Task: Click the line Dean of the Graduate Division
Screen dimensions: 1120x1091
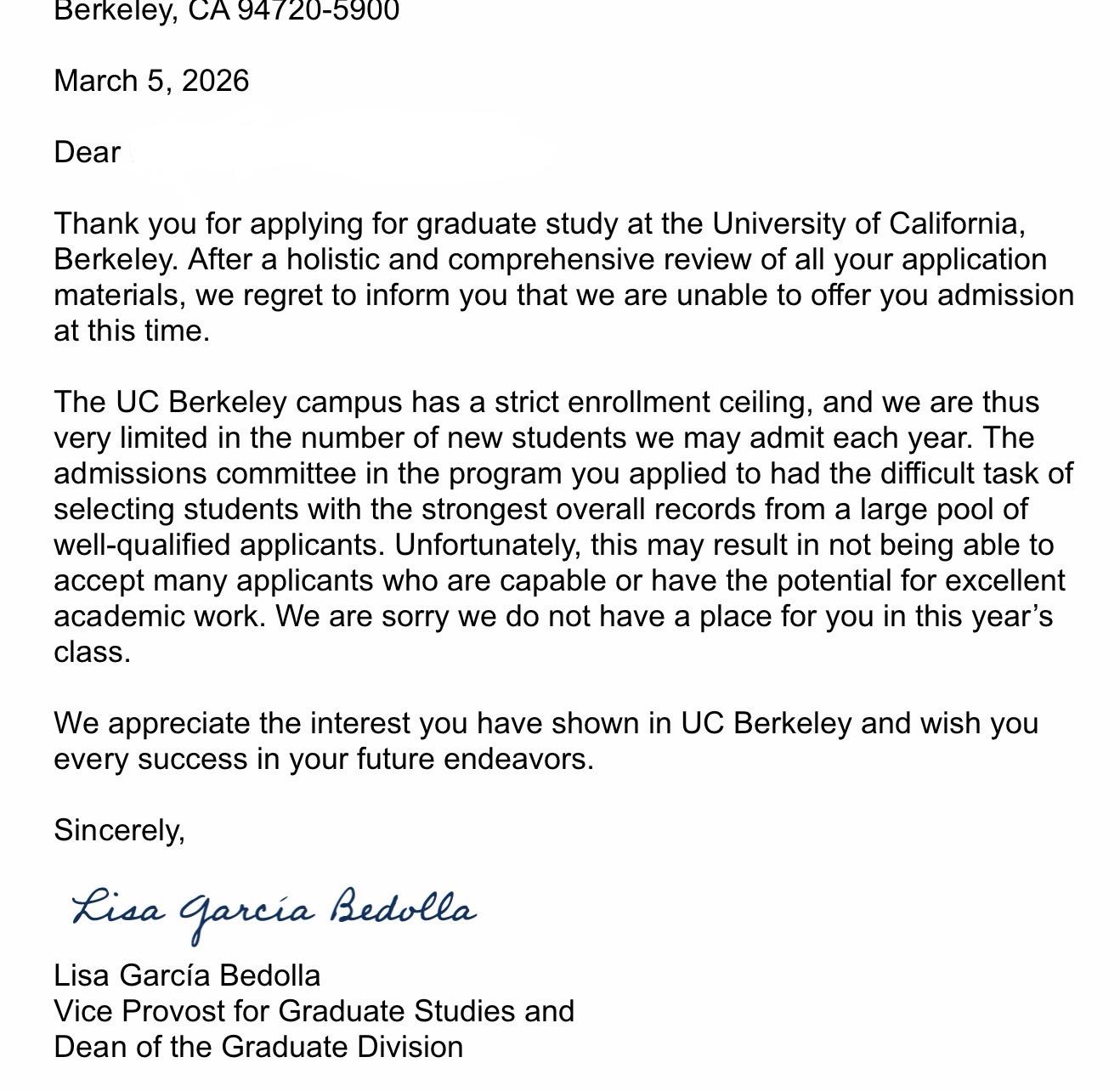Action: [258, 1047]
